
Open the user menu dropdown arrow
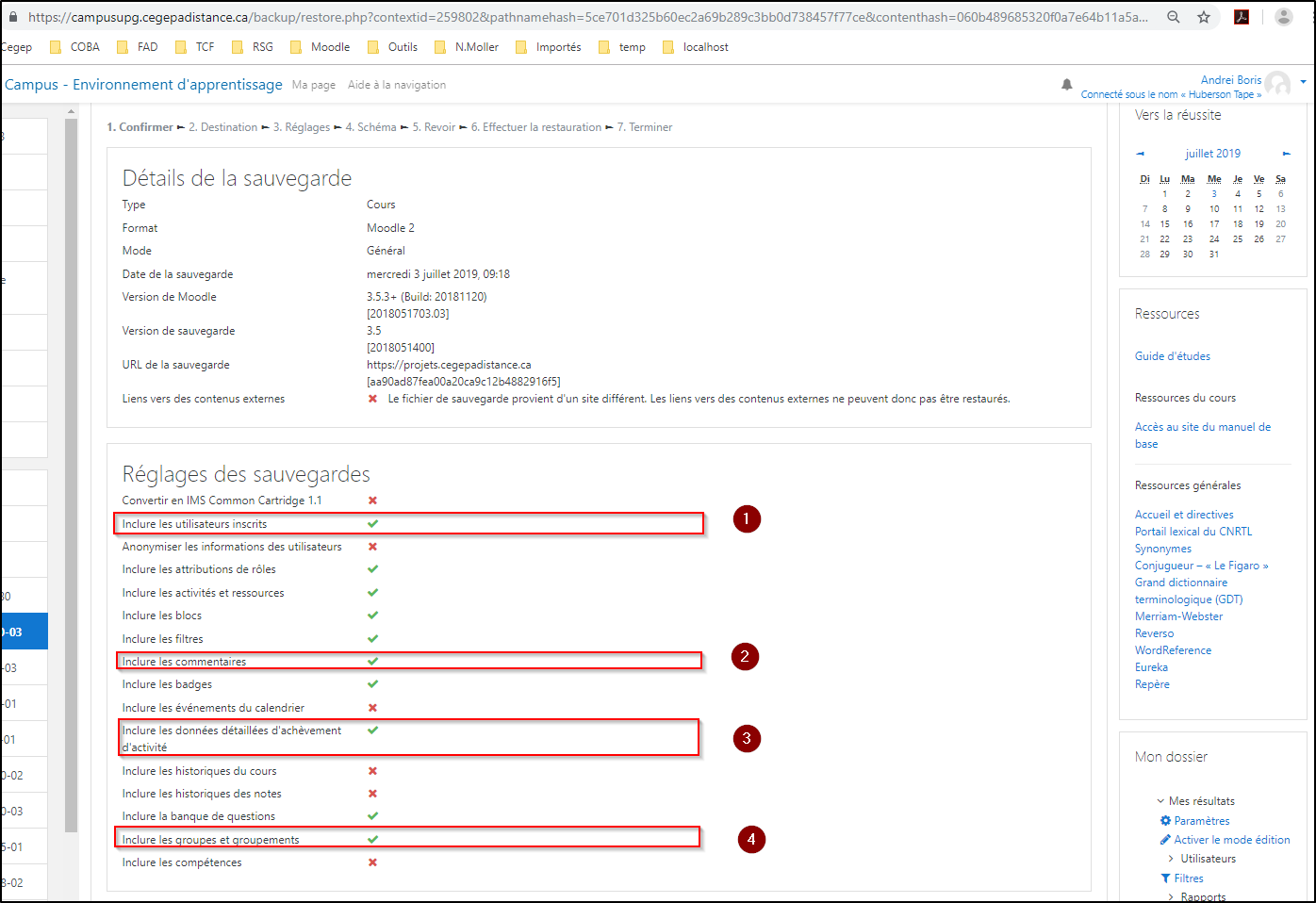1303,82
